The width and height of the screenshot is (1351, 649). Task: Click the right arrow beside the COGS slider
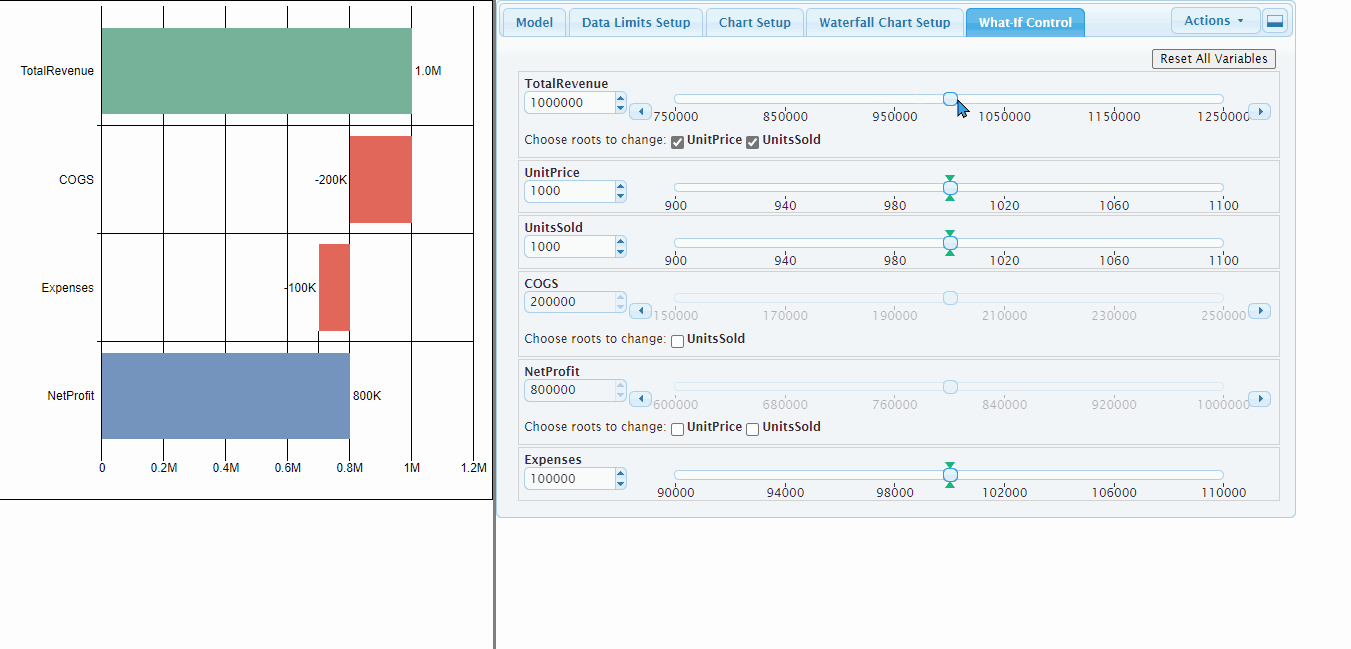(1260, 311)
